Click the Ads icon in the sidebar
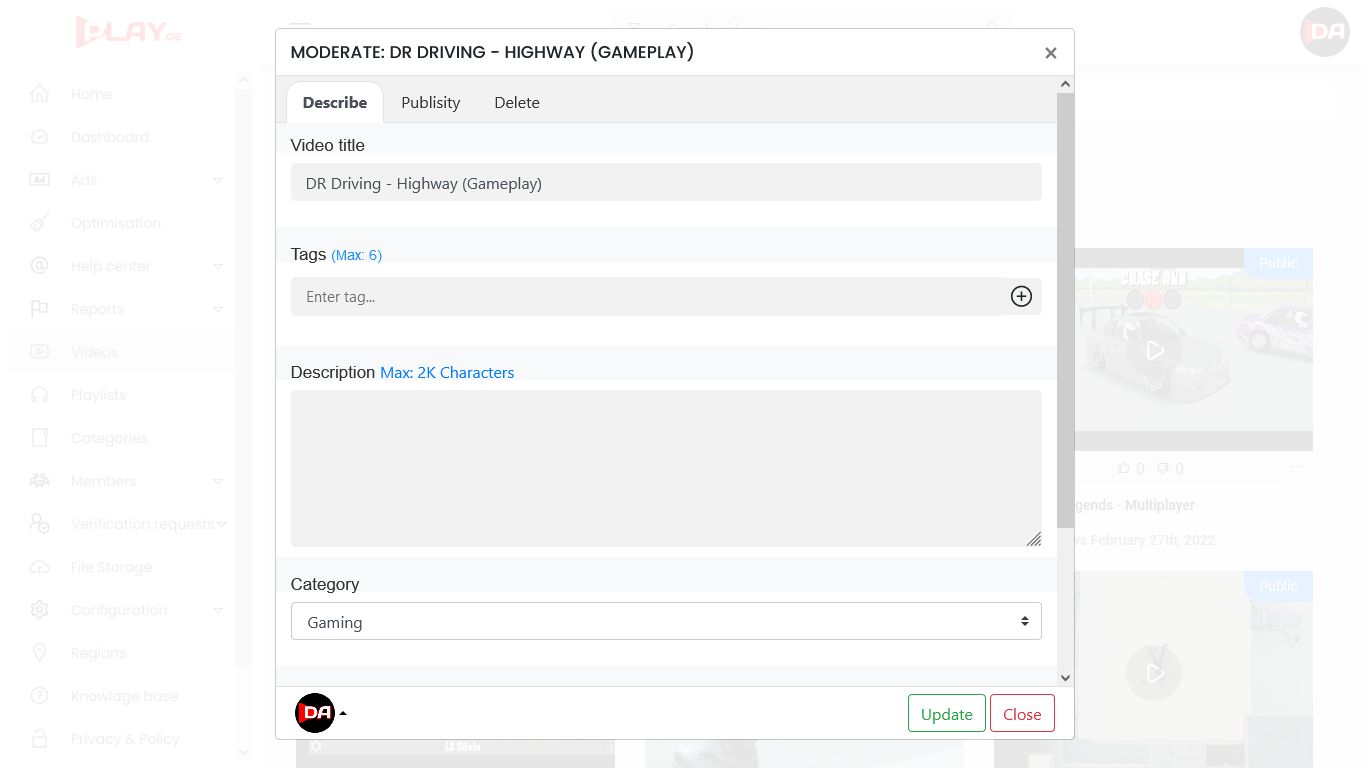The width and height of the screenshot is (1366, 768). click(x=39, y=180)
